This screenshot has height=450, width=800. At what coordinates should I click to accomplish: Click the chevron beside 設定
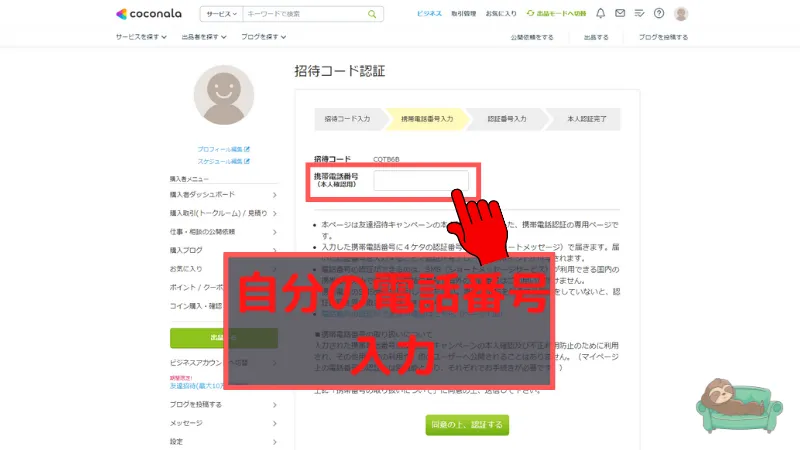point(274,442)
